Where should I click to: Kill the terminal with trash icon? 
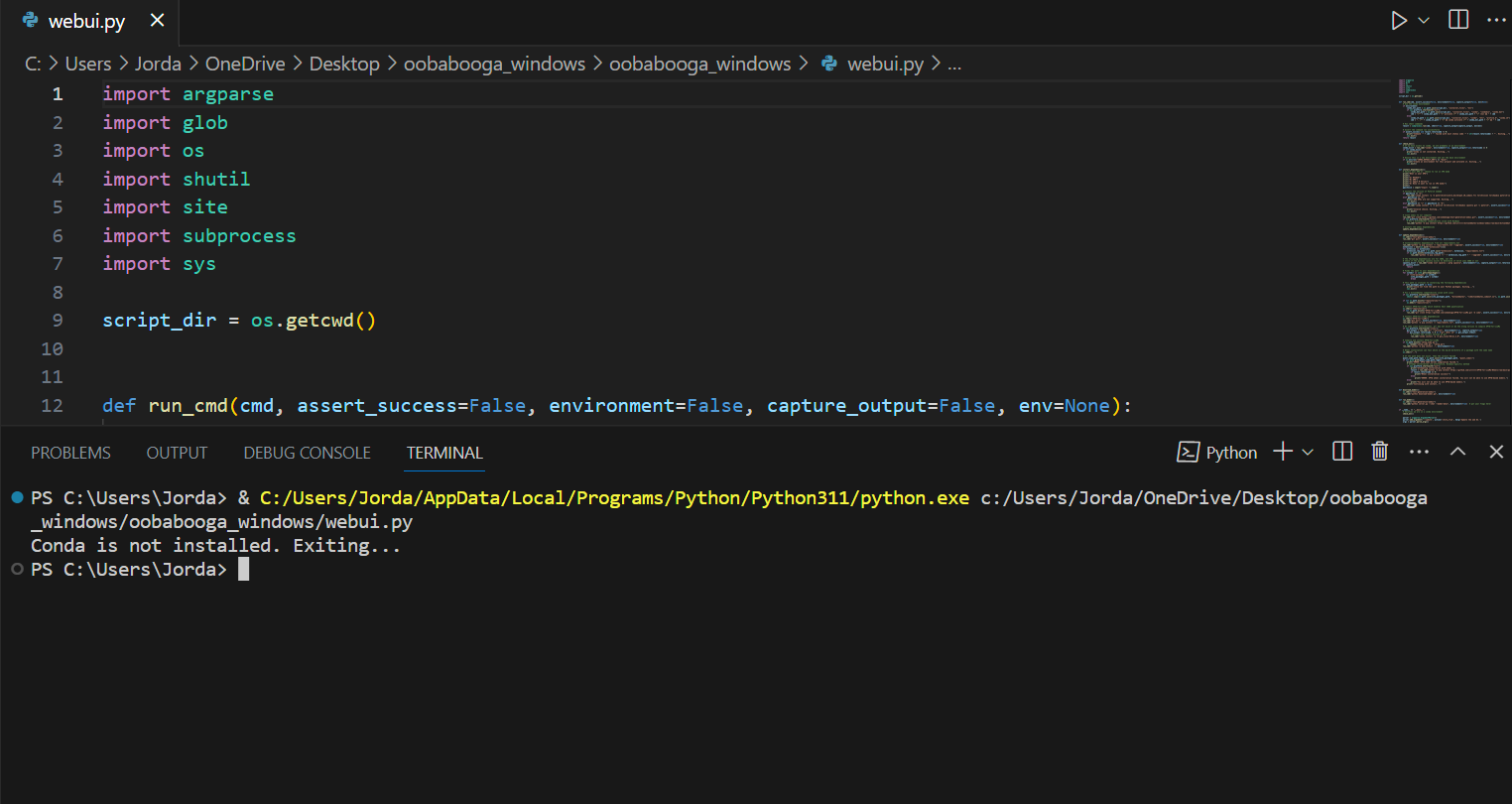[x=1379, y=452]
